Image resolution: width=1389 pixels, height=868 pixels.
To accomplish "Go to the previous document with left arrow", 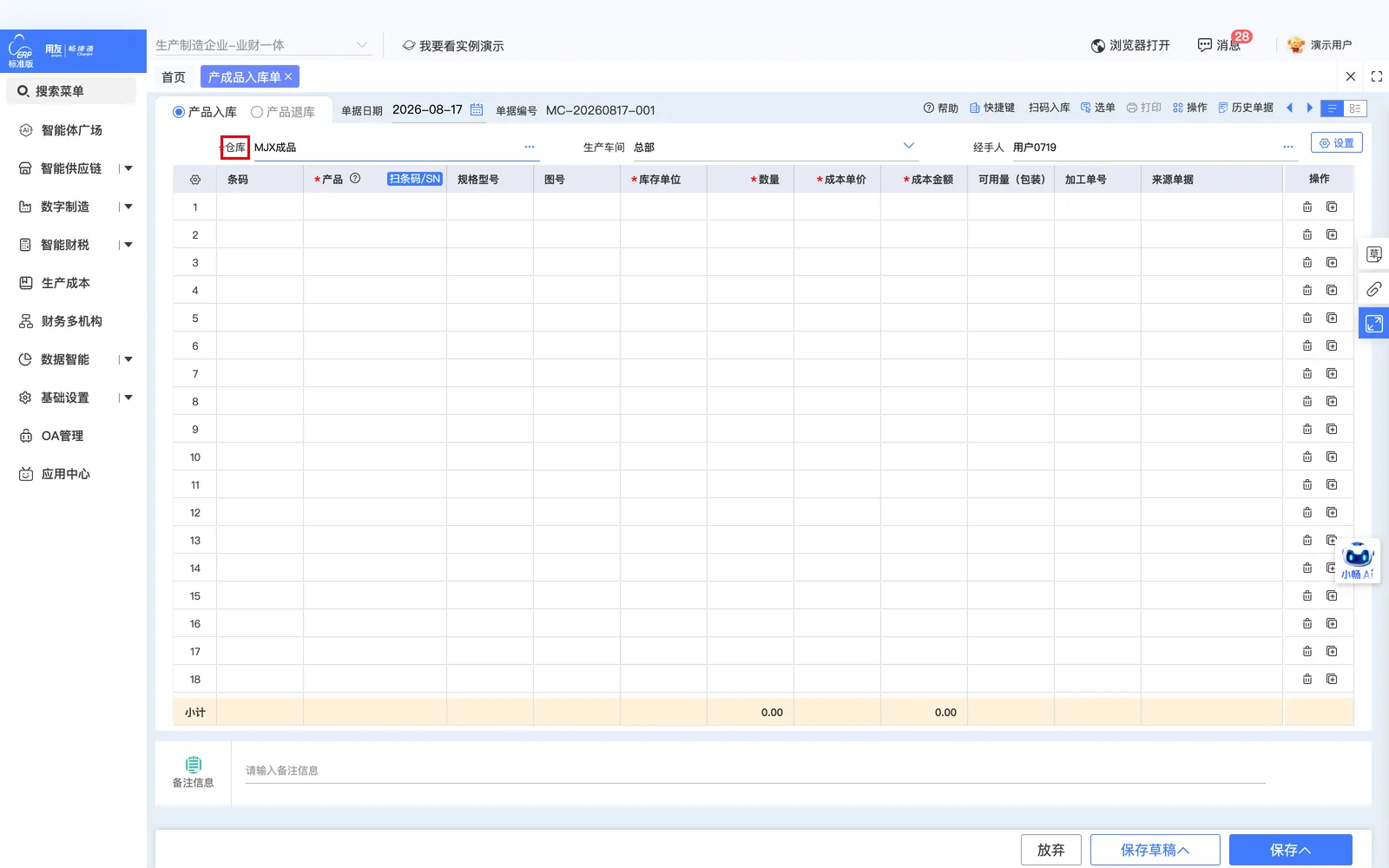I will coord(1289,108).
